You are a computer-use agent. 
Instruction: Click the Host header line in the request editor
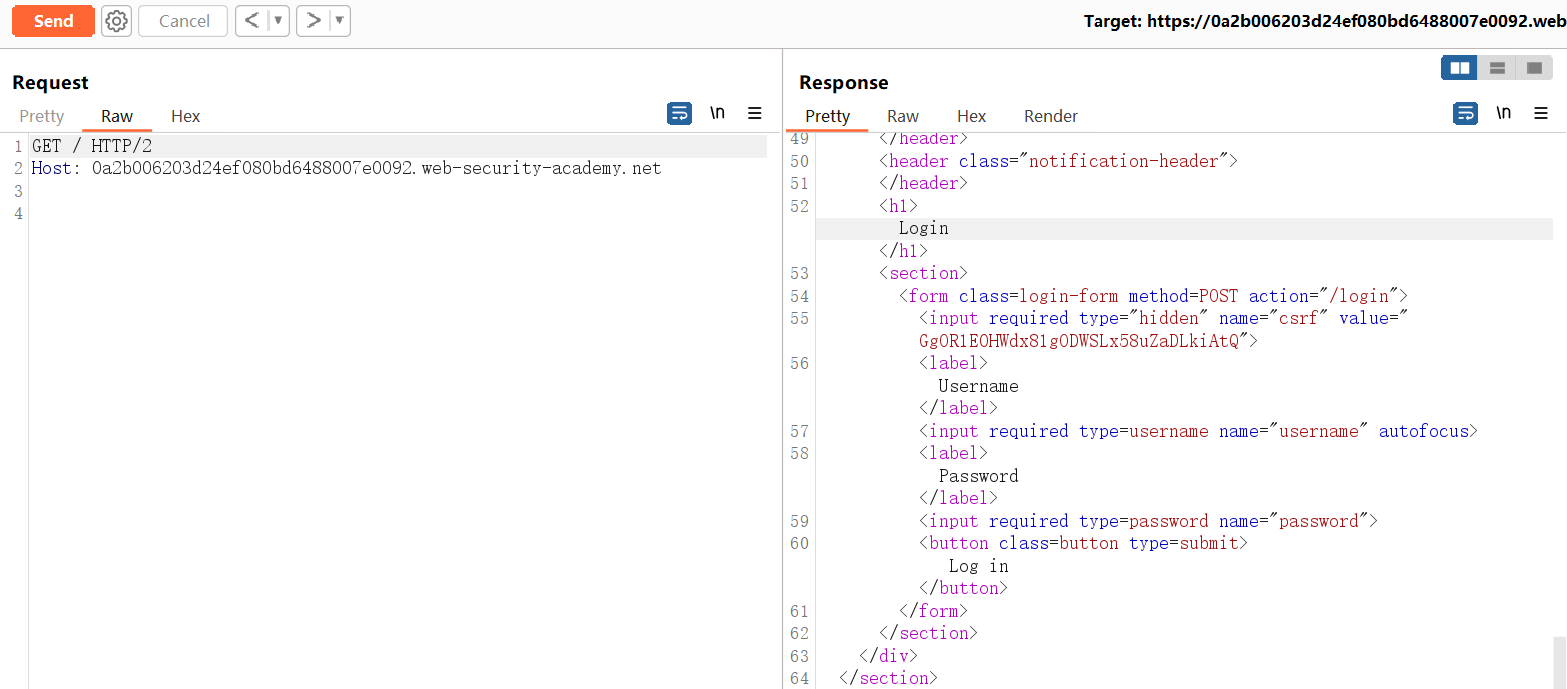coord(346,168)
